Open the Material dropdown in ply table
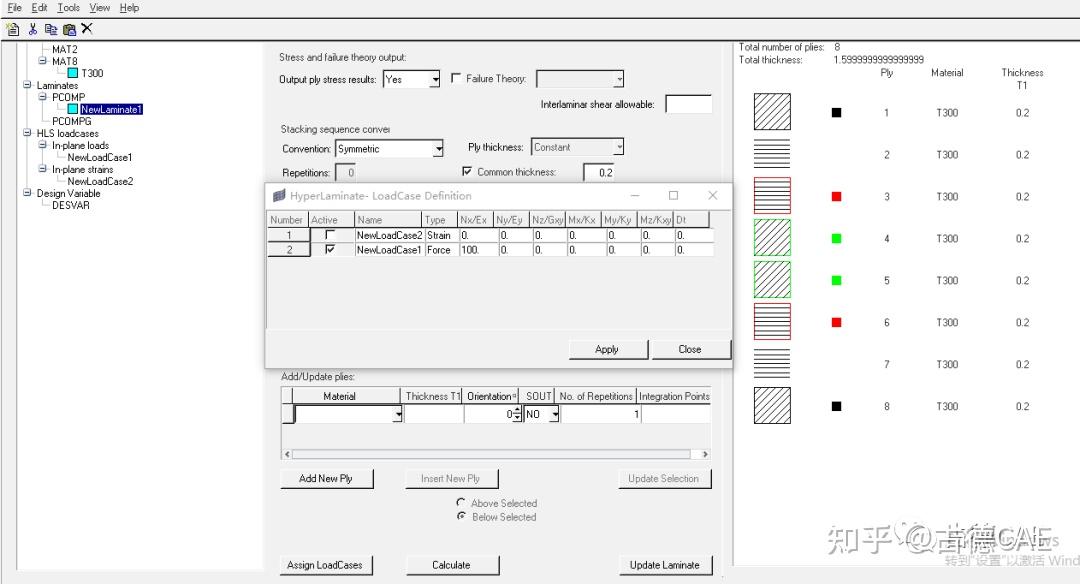This screenshot has width=1080, height=584. pos(397,414)
